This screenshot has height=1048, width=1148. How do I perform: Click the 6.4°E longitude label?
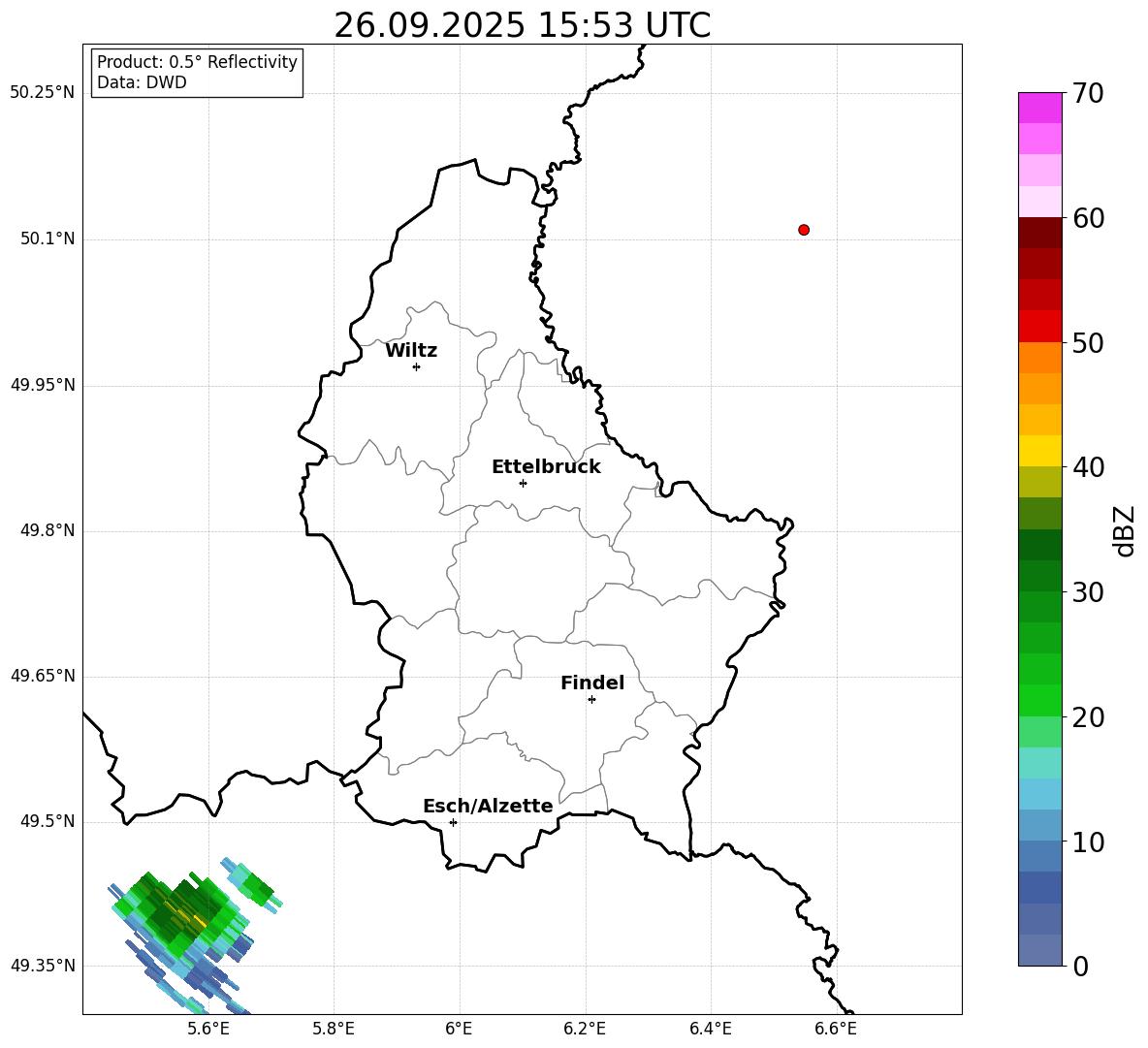click(x=710, y=1029)
